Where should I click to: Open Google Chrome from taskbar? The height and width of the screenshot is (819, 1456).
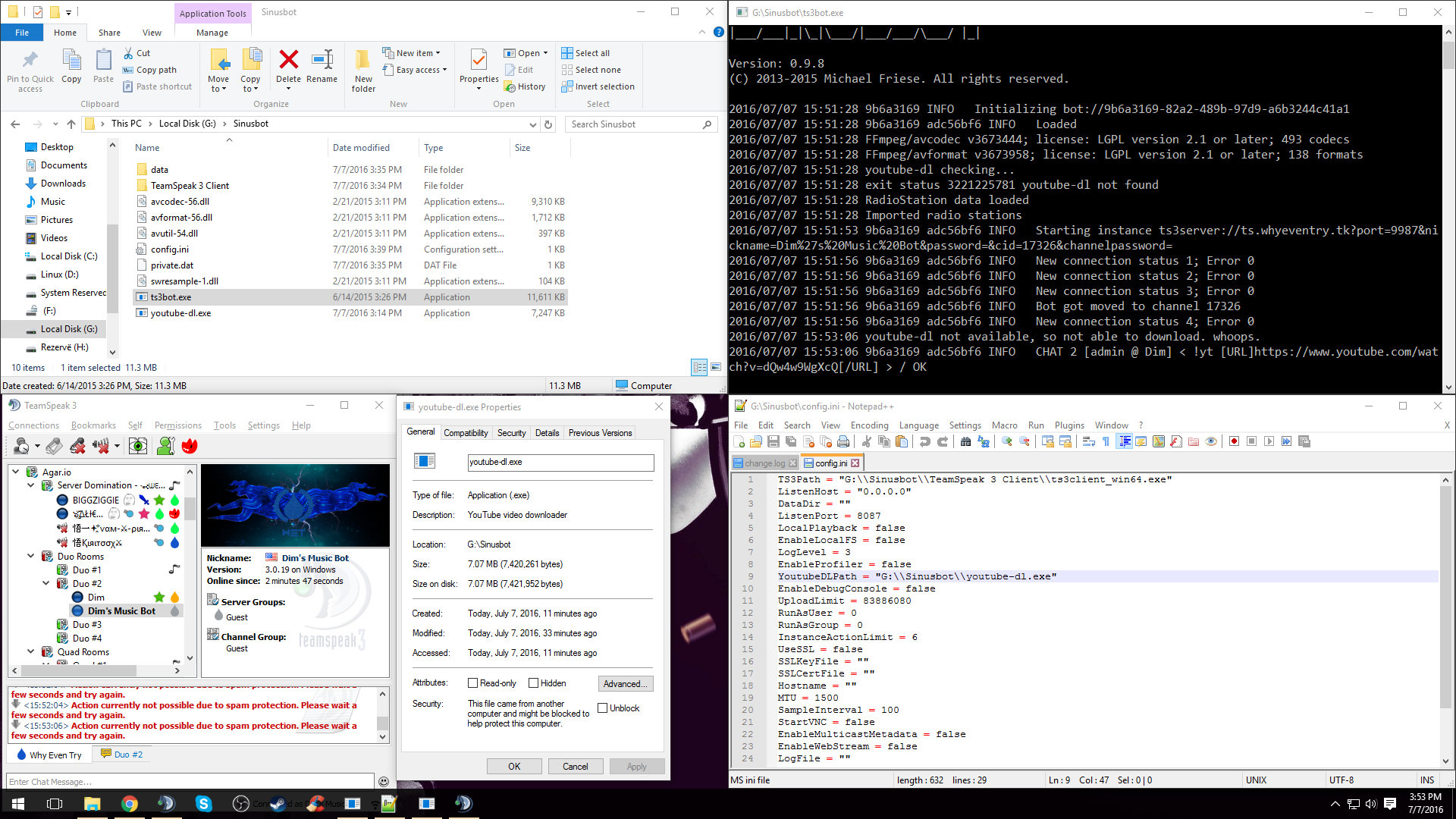130,804
